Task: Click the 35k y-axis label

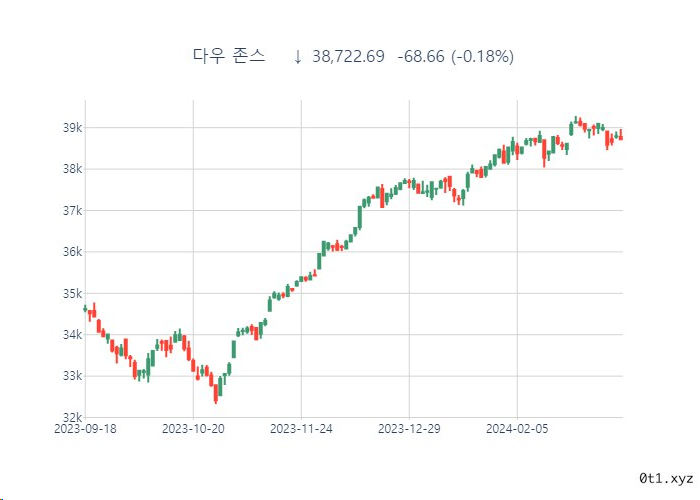Action: pyautogui.click(x=72, y=293)
